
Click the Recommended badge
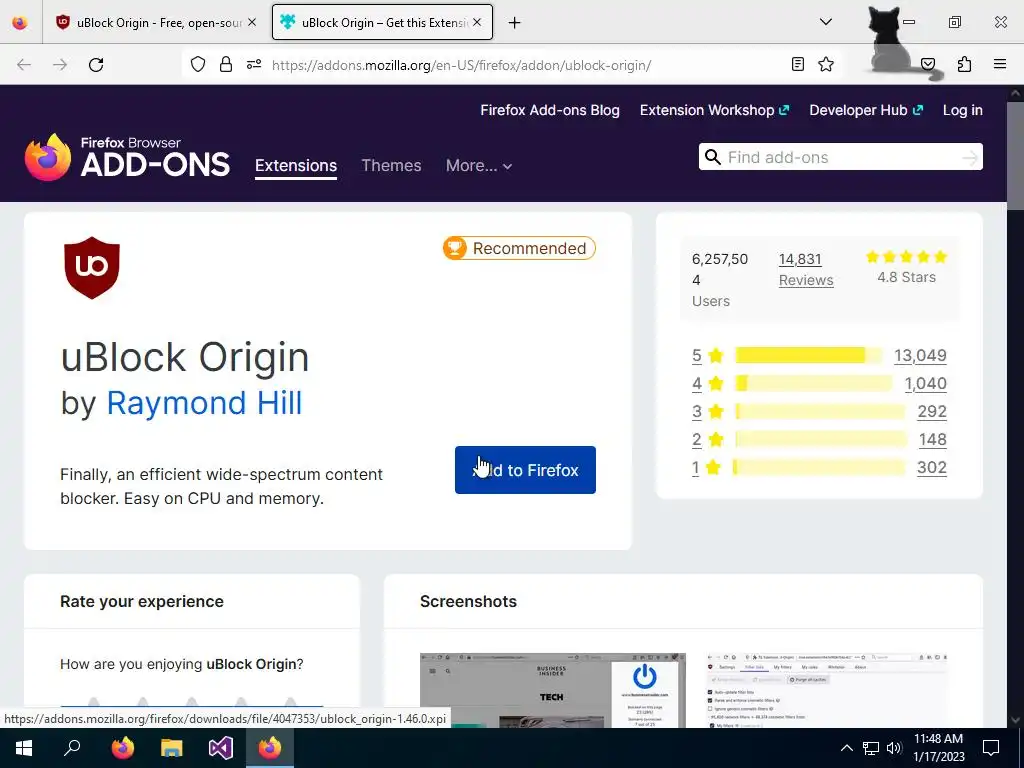[x=519, y=248]
